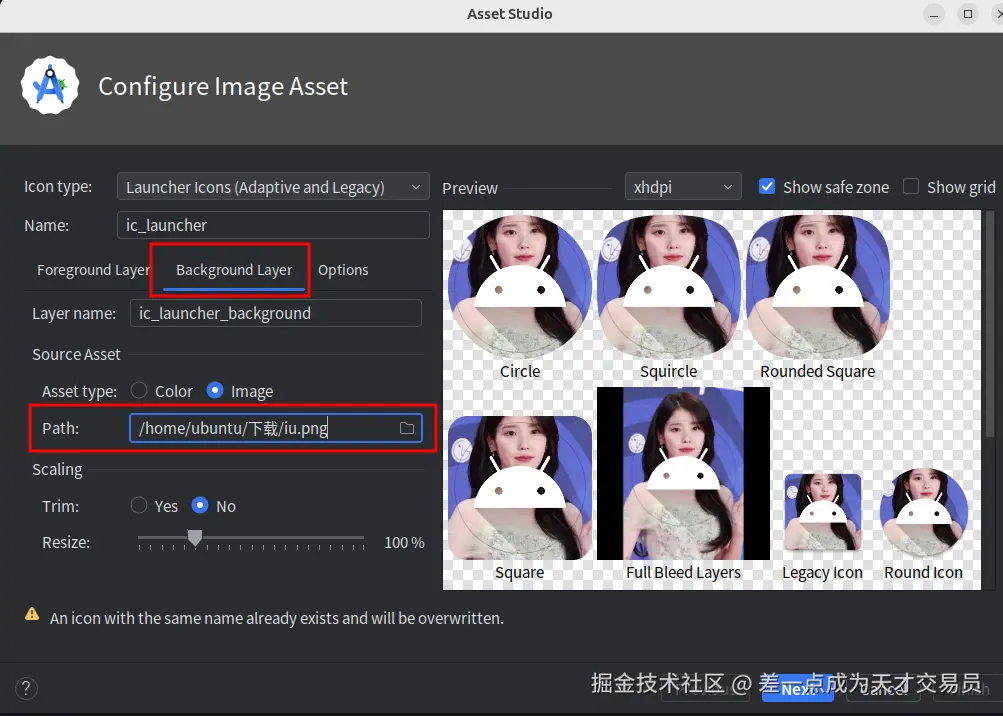Switch to Background Layer tab
The width and height of the screenshot is (1003, 716).
[x=234, y=270]
